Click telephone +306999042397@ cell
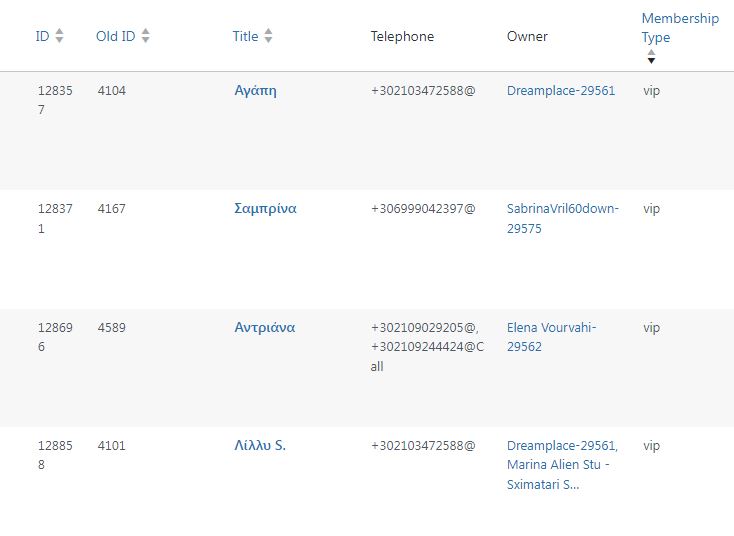Viewport: 734px width, 536px height. (x=422, y=209)
